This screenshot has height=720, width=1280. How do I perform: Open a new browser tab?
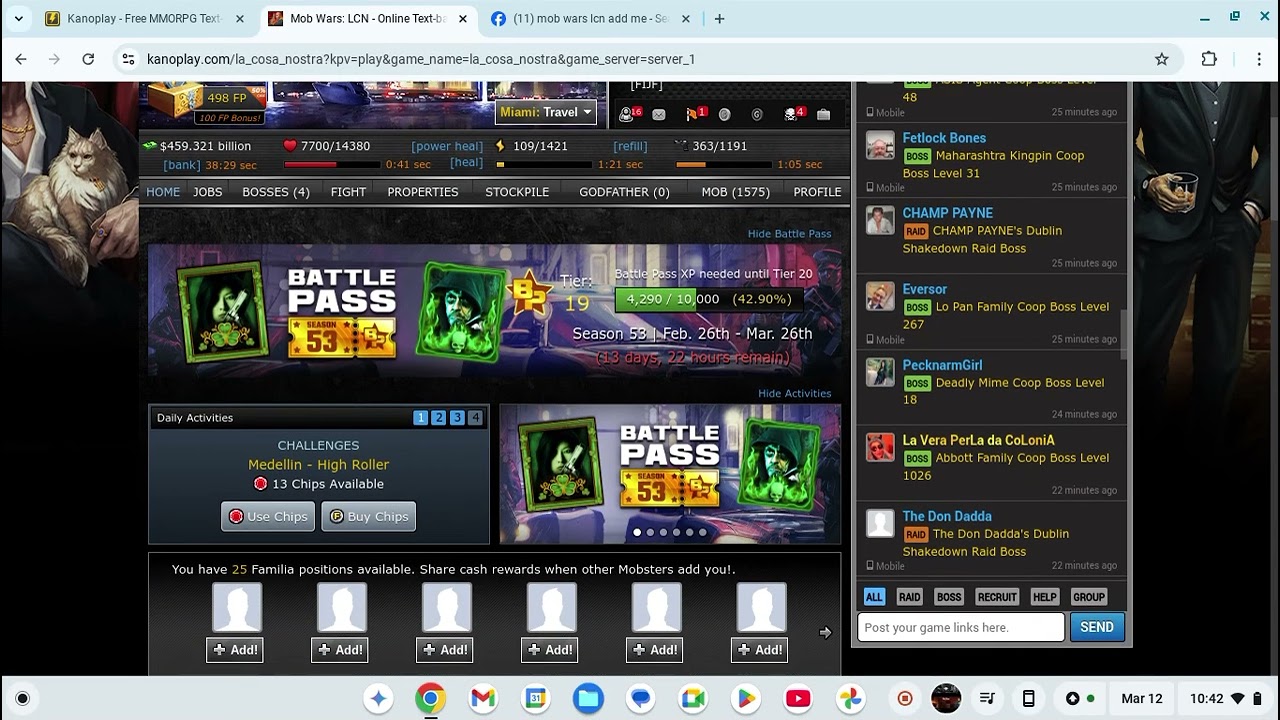pos(719,18)
